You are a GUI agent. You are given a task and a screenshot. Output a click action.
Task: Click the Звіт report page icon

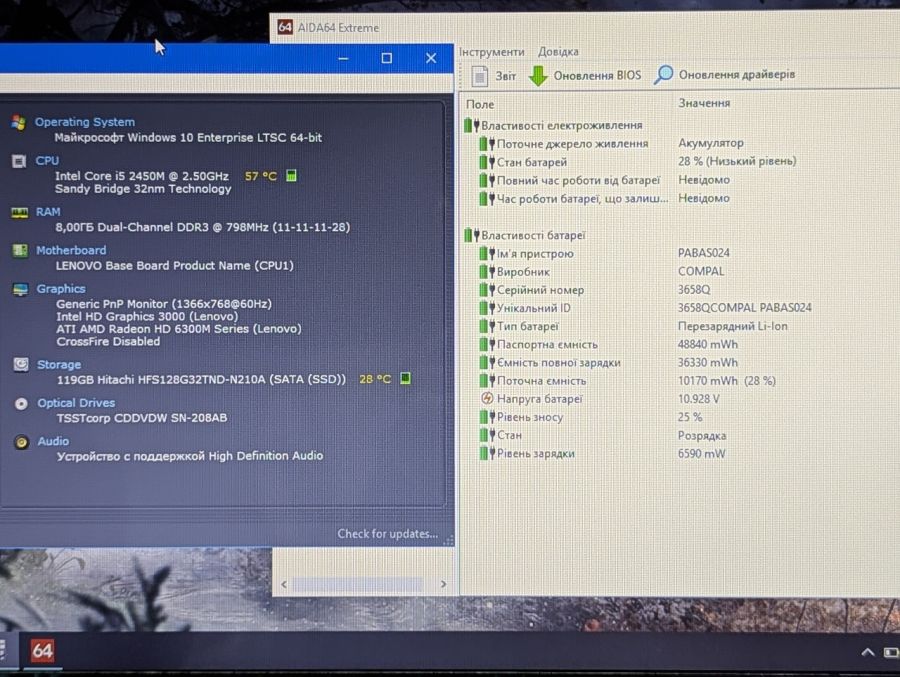479,76
